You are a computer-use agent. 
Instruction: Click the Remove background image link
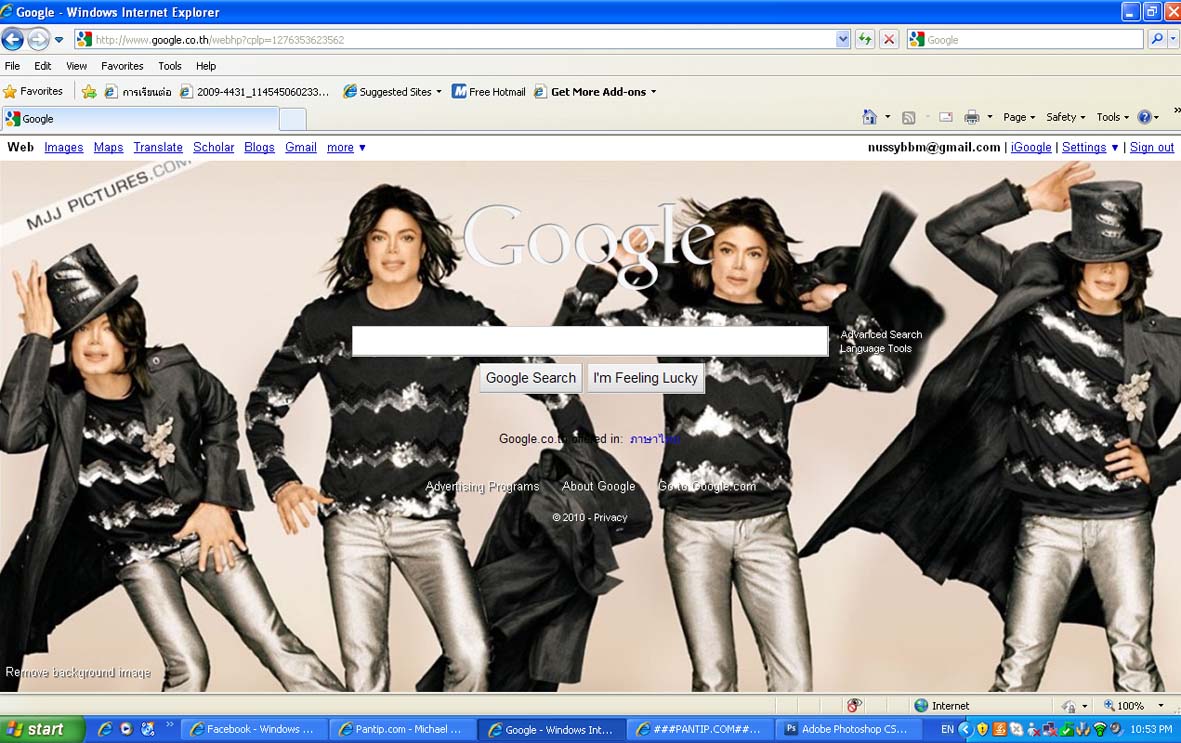coord(78,672)
